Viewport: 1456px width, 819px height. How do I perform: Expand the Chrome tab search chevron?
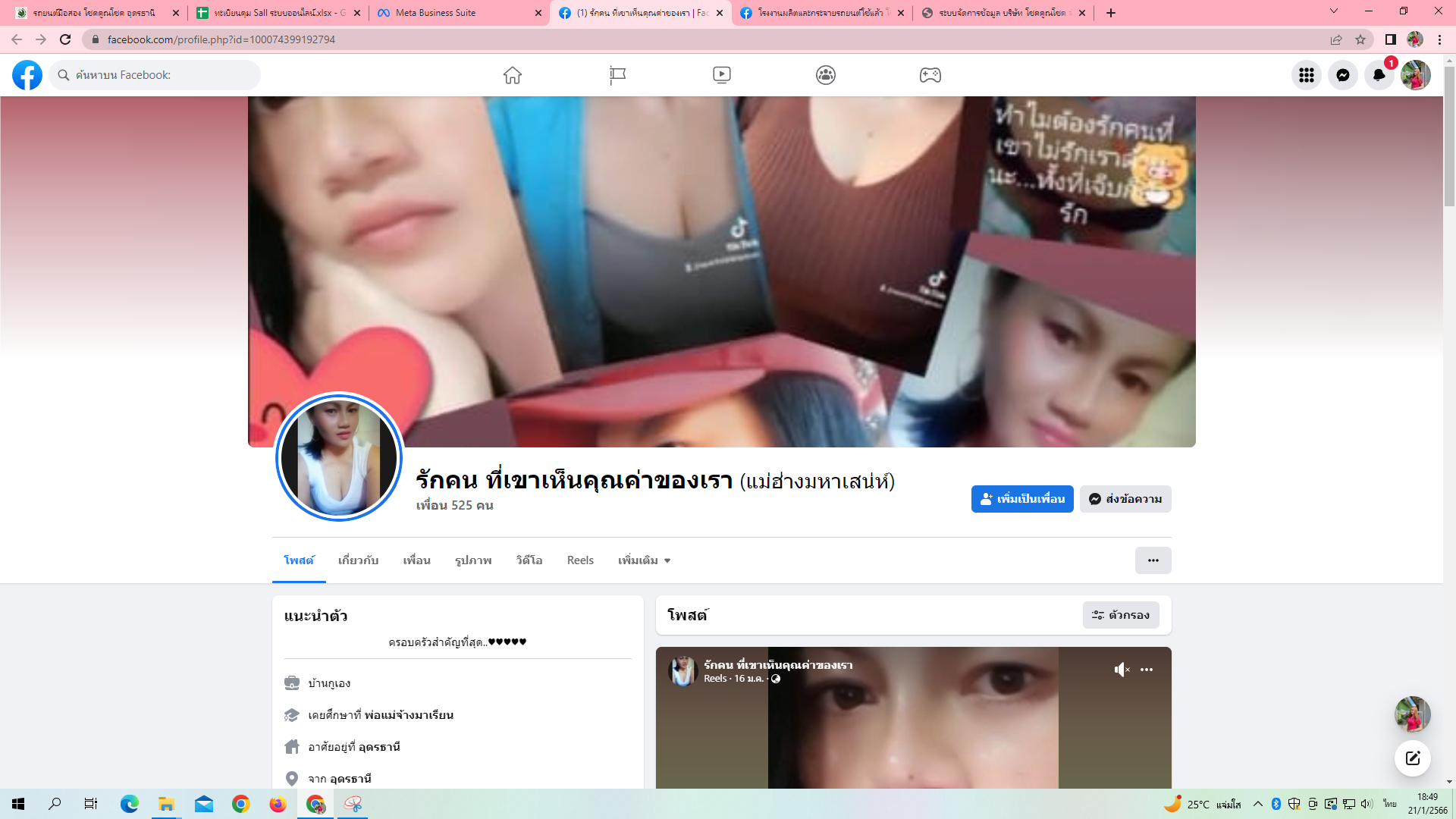point(1333,11)
